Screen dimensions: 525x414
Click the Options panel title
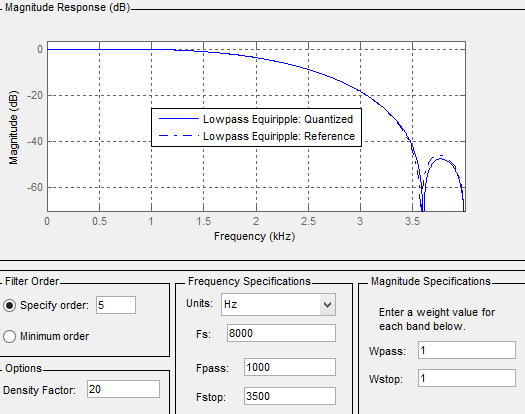(x=23, y=368)
